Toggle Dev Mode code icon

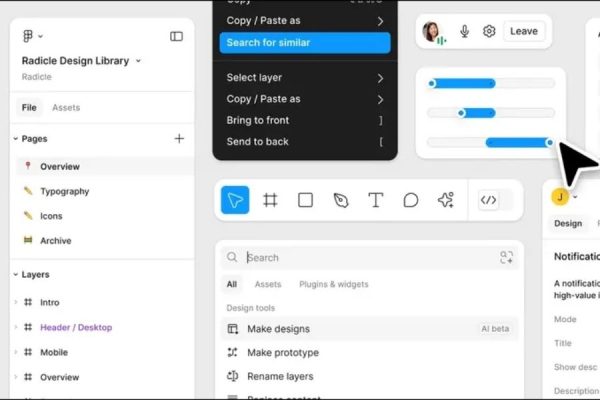coord(488,200)
